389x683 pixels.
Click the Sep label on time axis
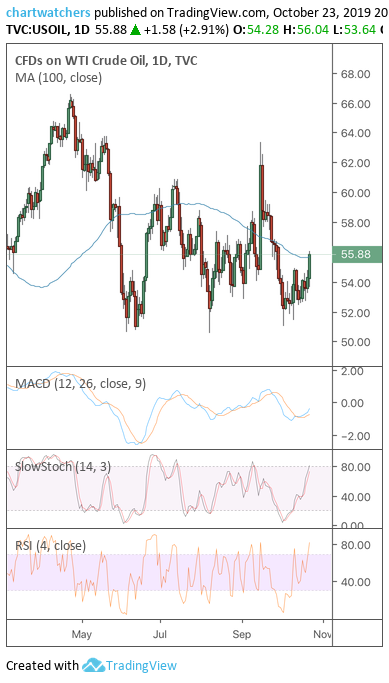tap(241, 634)
